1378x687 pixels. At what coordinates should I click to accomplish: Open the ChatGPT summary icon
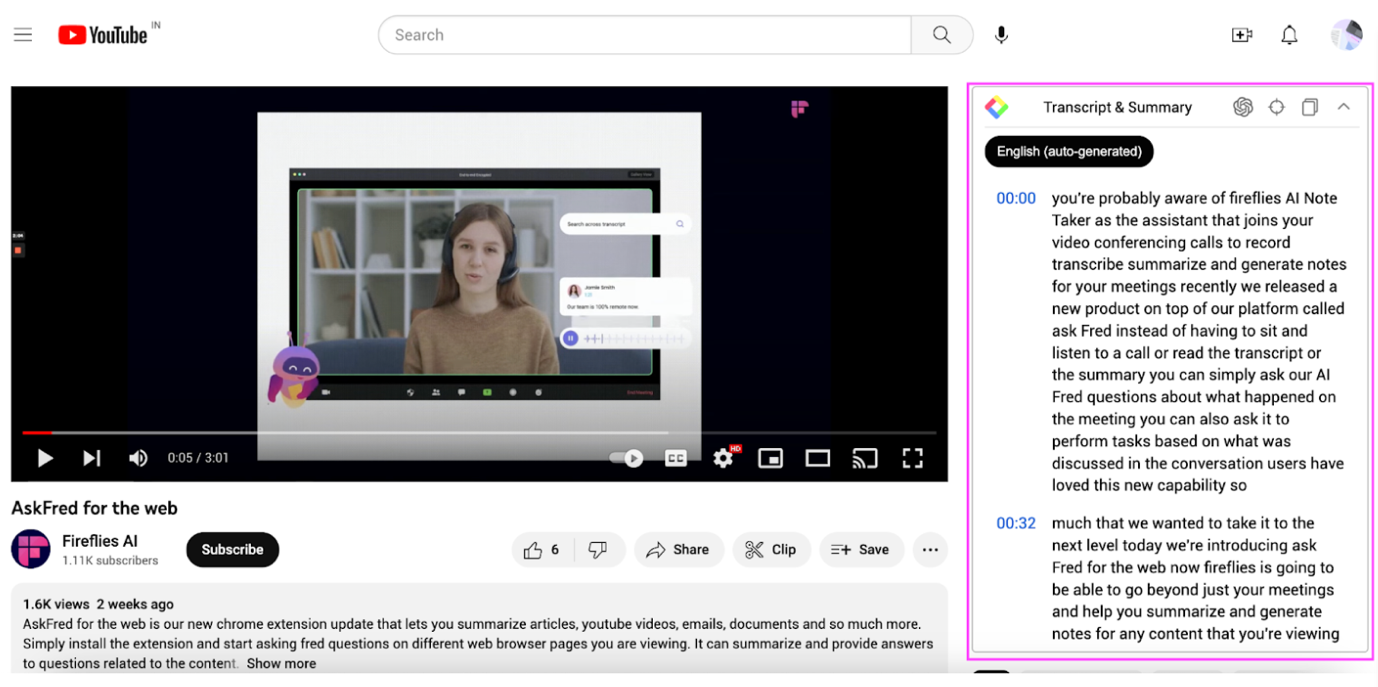coord(1242,107)
